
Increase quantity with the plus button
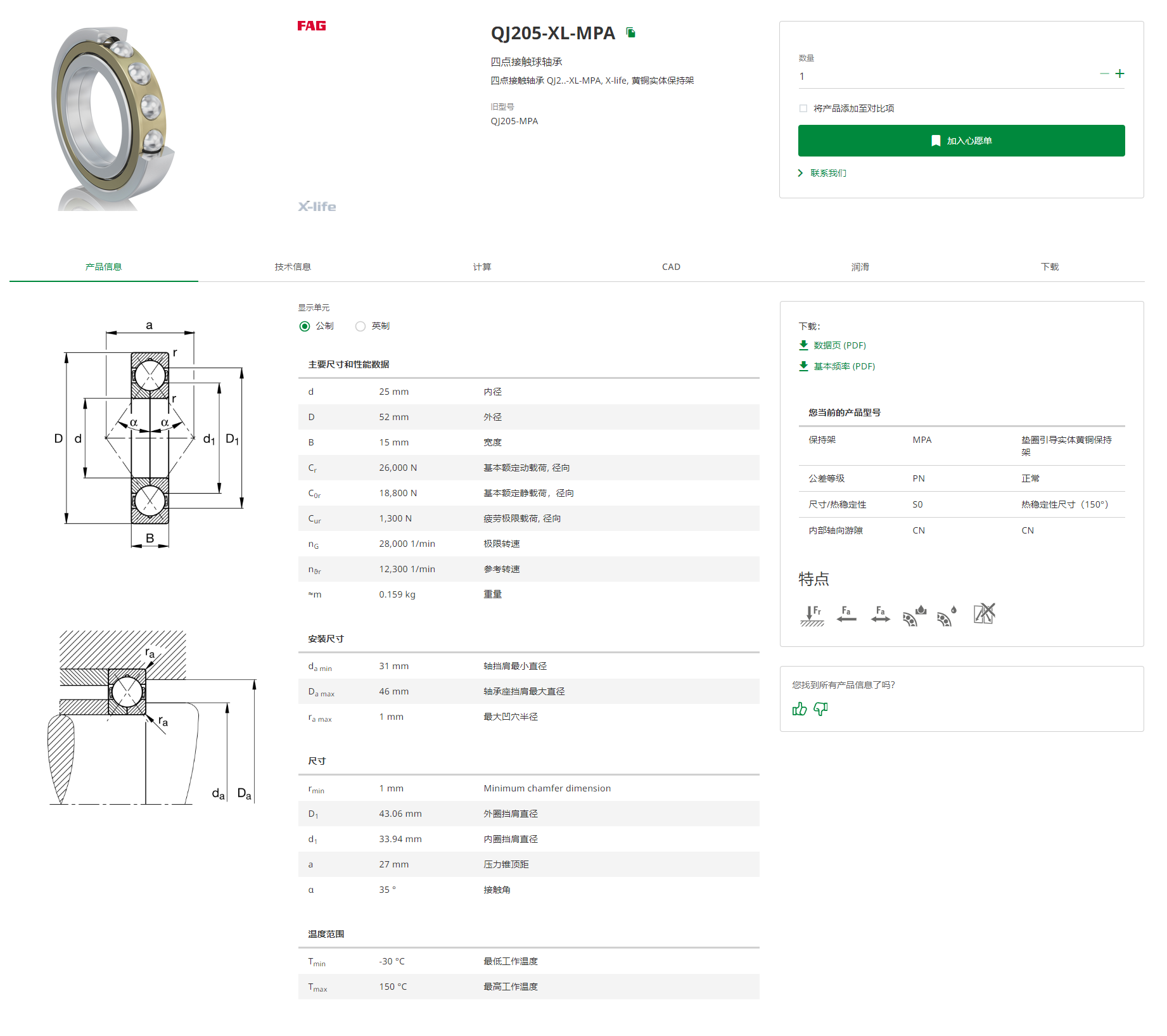tap(1119, 74)
